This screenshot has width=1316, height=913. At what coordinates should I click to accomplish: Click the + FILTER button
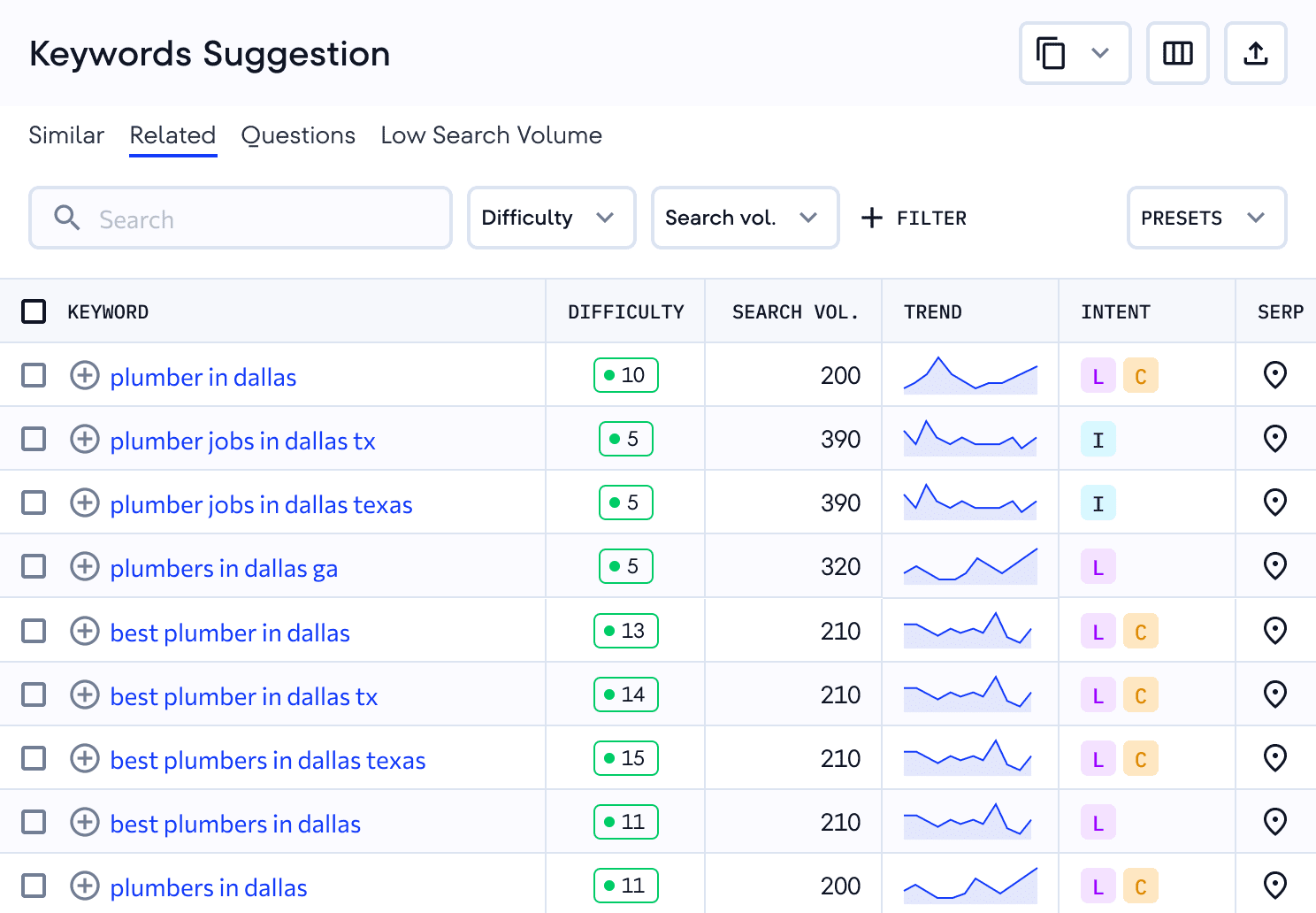point(914,218)
